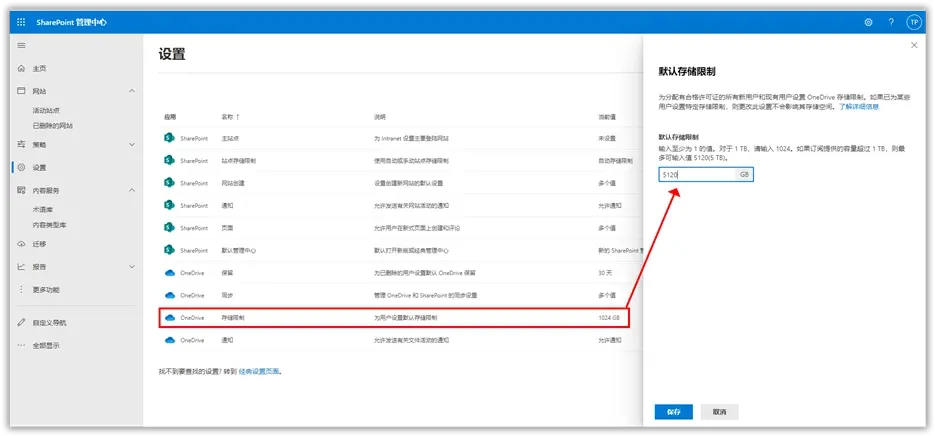Click the 站点存储限制 setting name

[239, 160]
